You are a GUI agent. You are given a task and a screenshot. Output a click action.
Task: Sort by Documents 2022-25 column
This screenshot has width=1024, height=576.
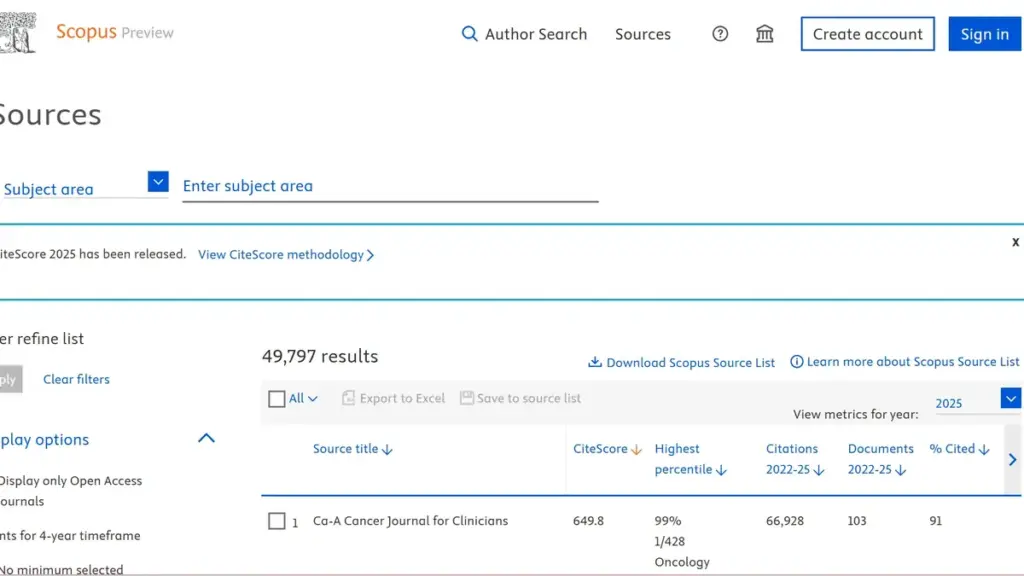[880, 459]
